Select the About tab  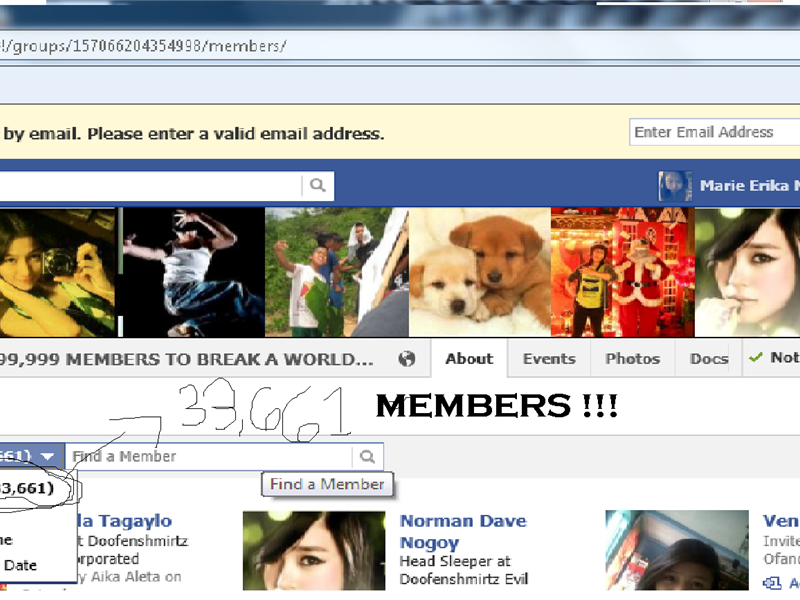[468, 358]
